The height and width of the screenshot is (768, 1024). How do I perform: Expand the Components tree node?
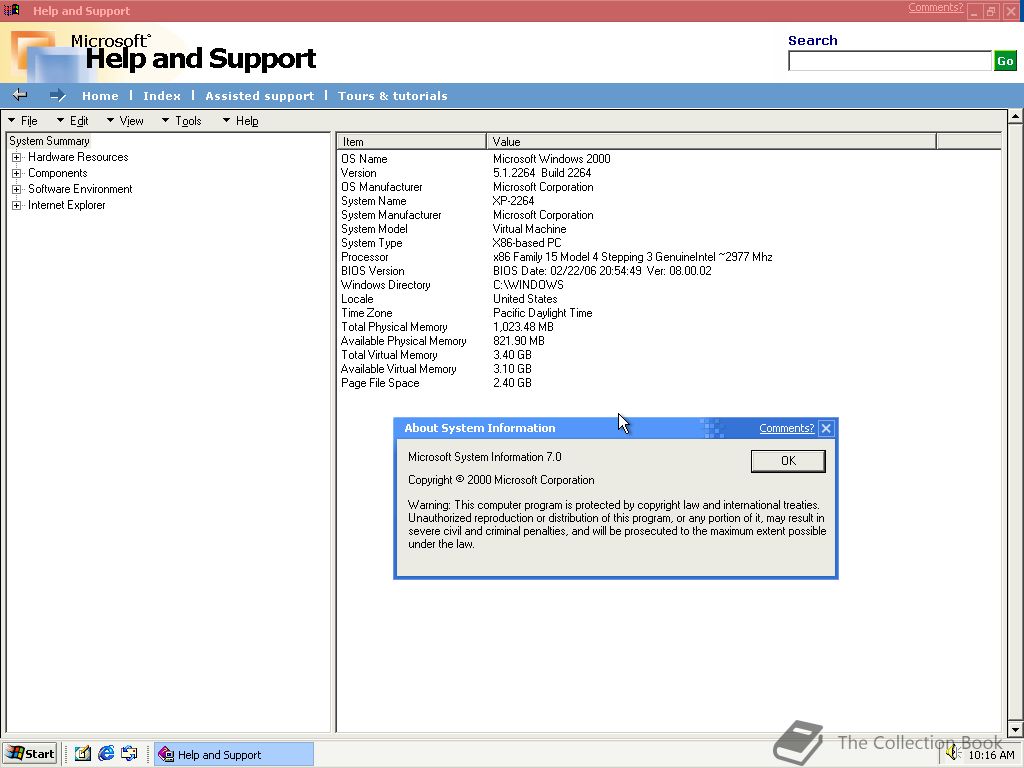click(x=17, y=173)
